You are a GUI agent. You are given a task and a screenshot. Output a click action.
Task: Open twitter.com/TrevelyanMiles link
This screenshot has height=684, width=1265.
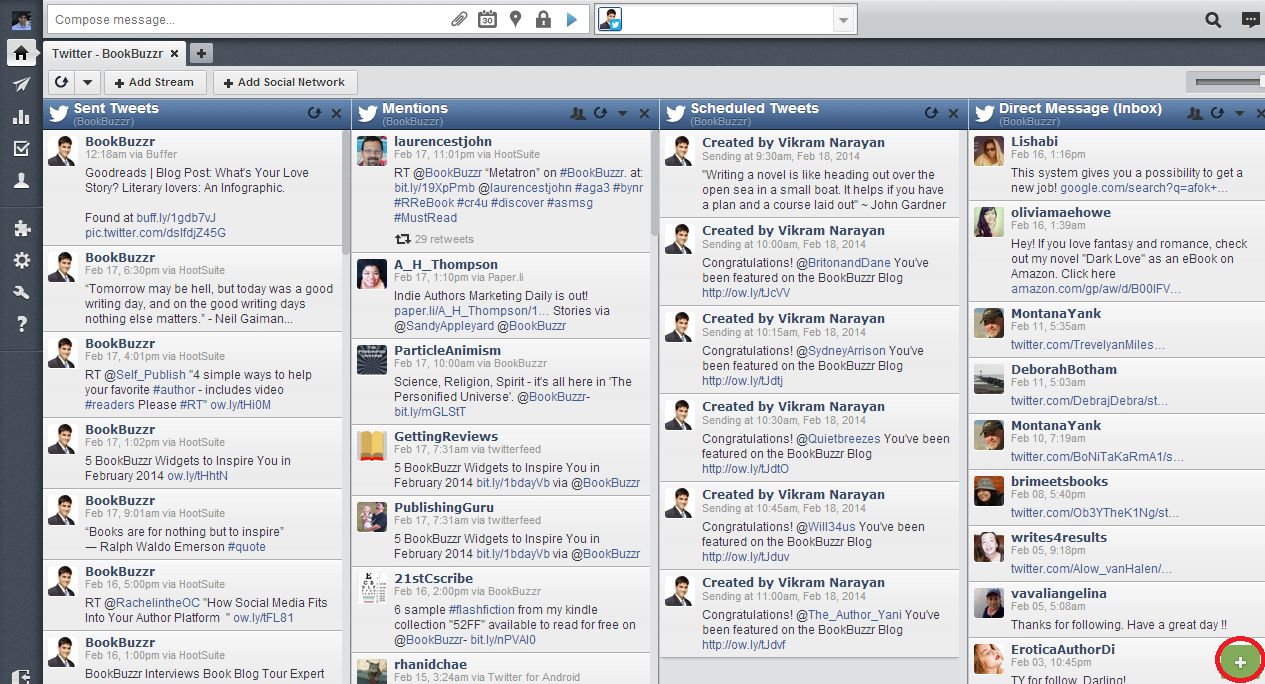click(1088, 345)
